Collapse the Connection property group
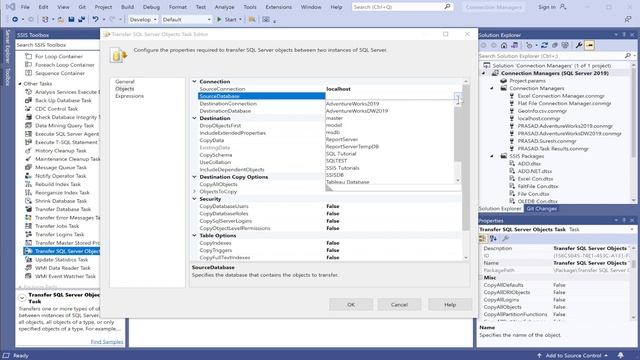 [194, 82]
